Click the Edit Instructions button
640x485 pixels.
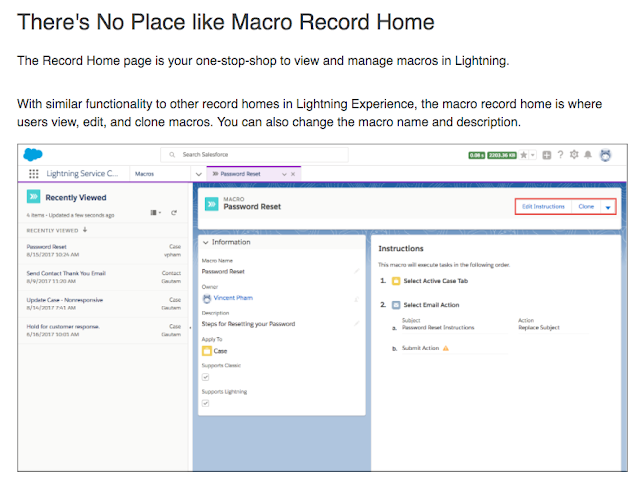543,207
